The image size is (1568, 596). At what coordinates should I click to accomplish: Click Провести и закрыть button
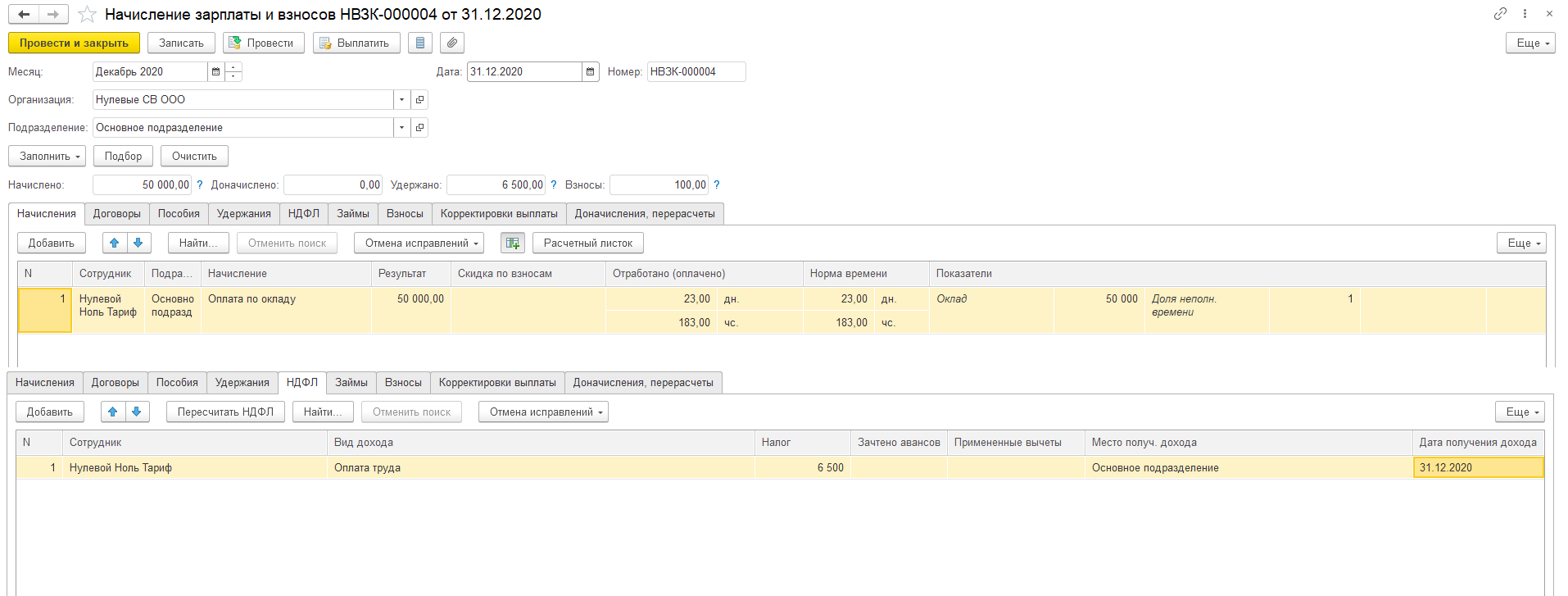click(x=74, y=43)
